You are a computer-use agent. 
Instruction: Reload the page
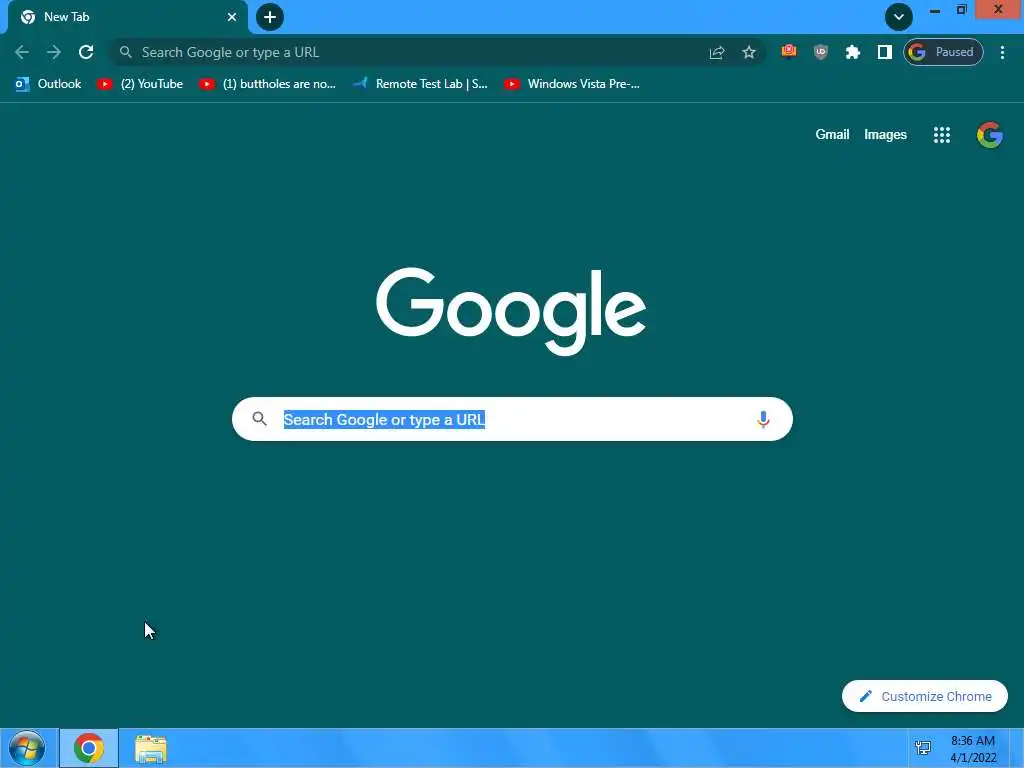86,52
